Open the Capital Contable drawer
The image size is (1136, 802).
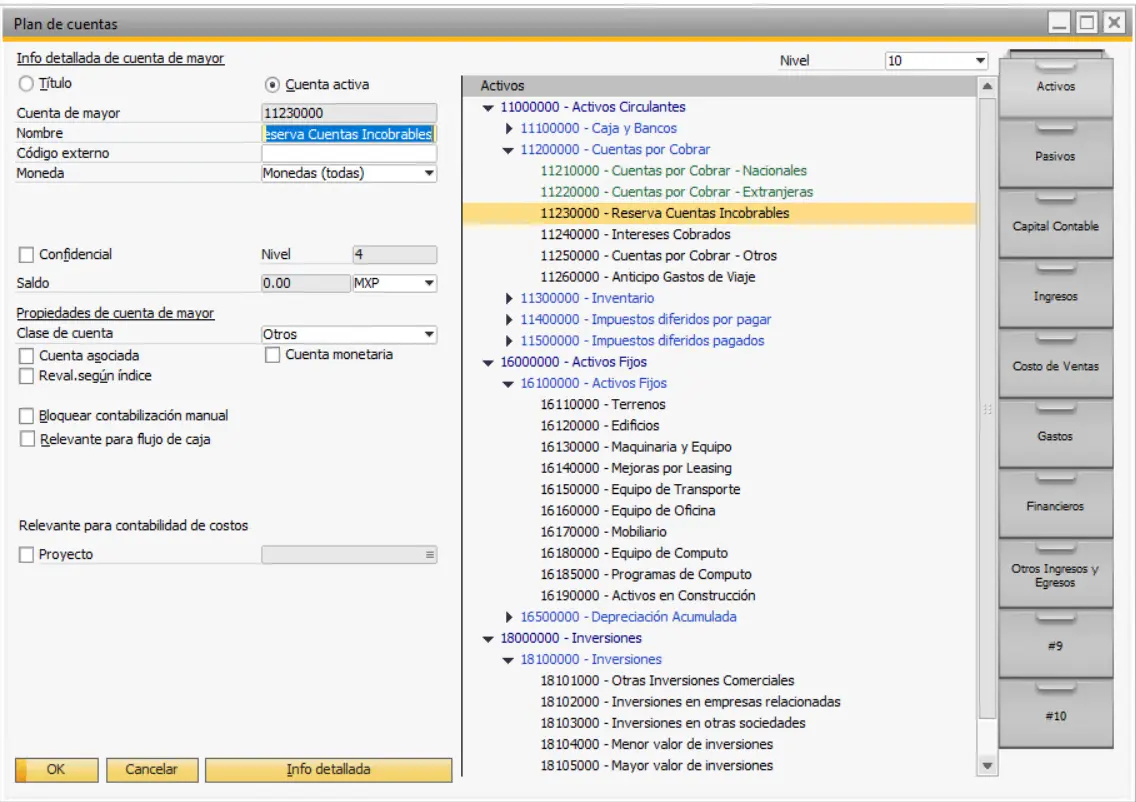[x=1057, y=224]
